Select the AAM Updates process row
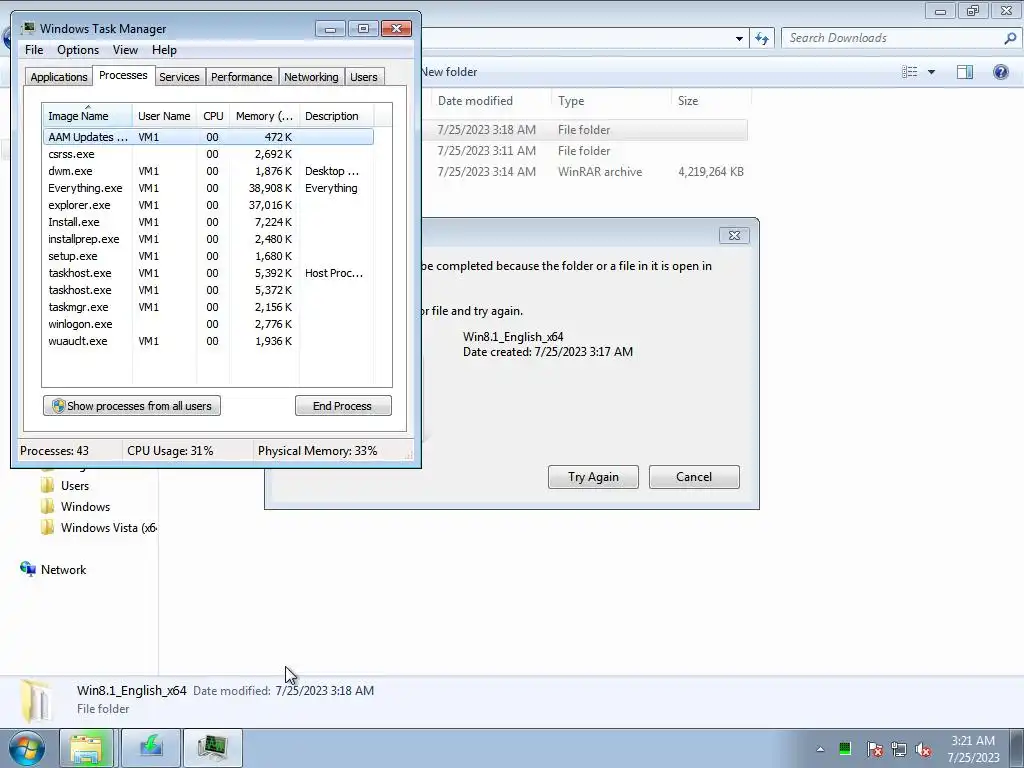Screen dimensions: 1024x768 tap(208, 137)
